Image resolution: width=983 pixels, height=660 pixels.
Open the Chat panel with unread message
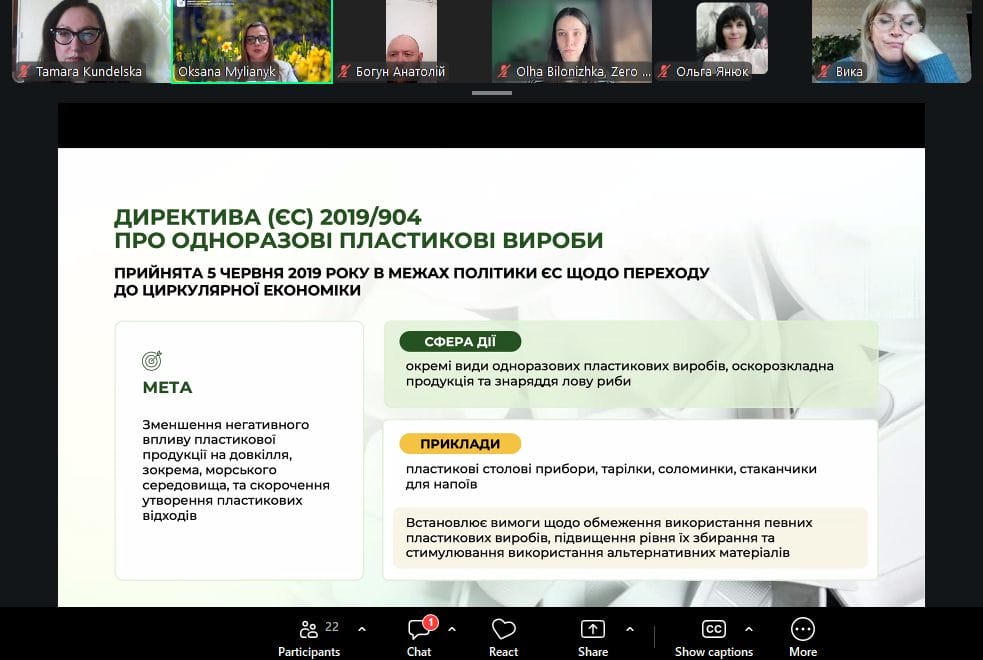[419, 636]
